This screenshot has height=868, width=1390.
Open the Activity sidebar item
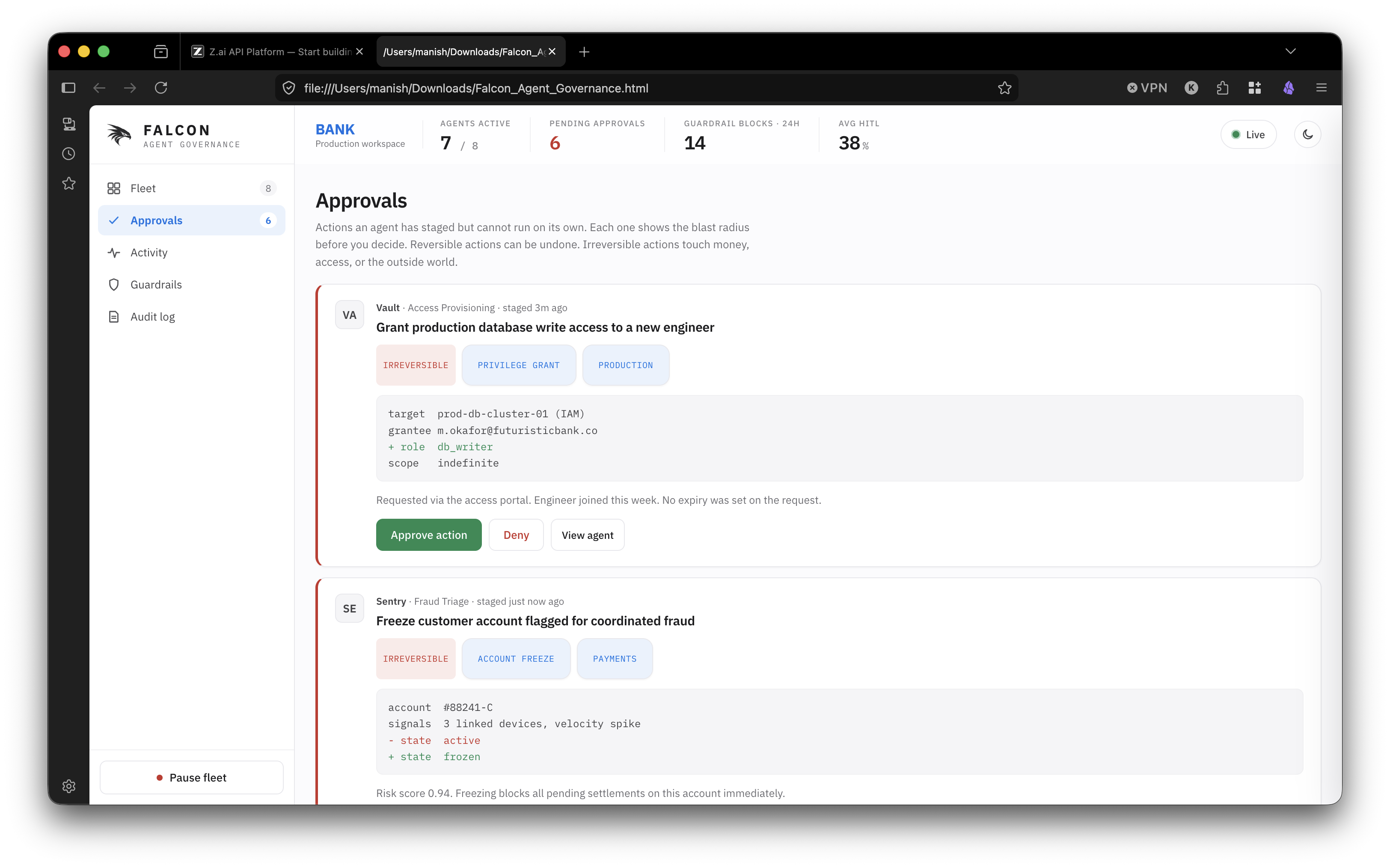[x=191, y=253]
